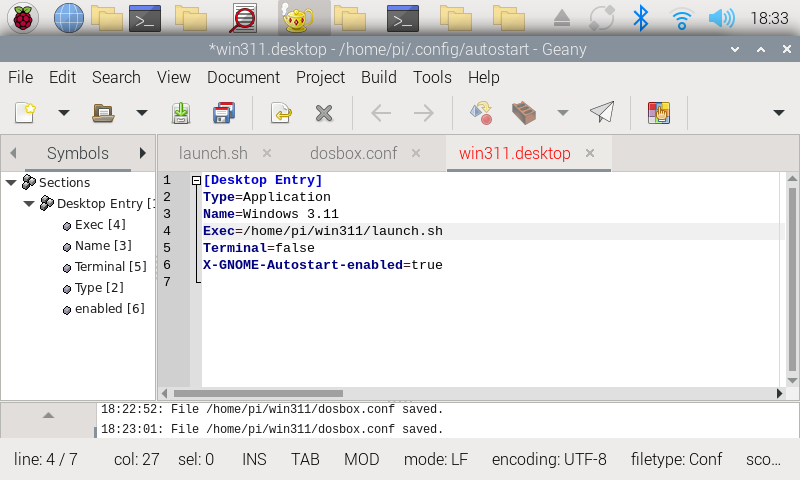Open the Build actions dropdown arrow
This screenshot has width=800, height=480.
click(562, 113)
